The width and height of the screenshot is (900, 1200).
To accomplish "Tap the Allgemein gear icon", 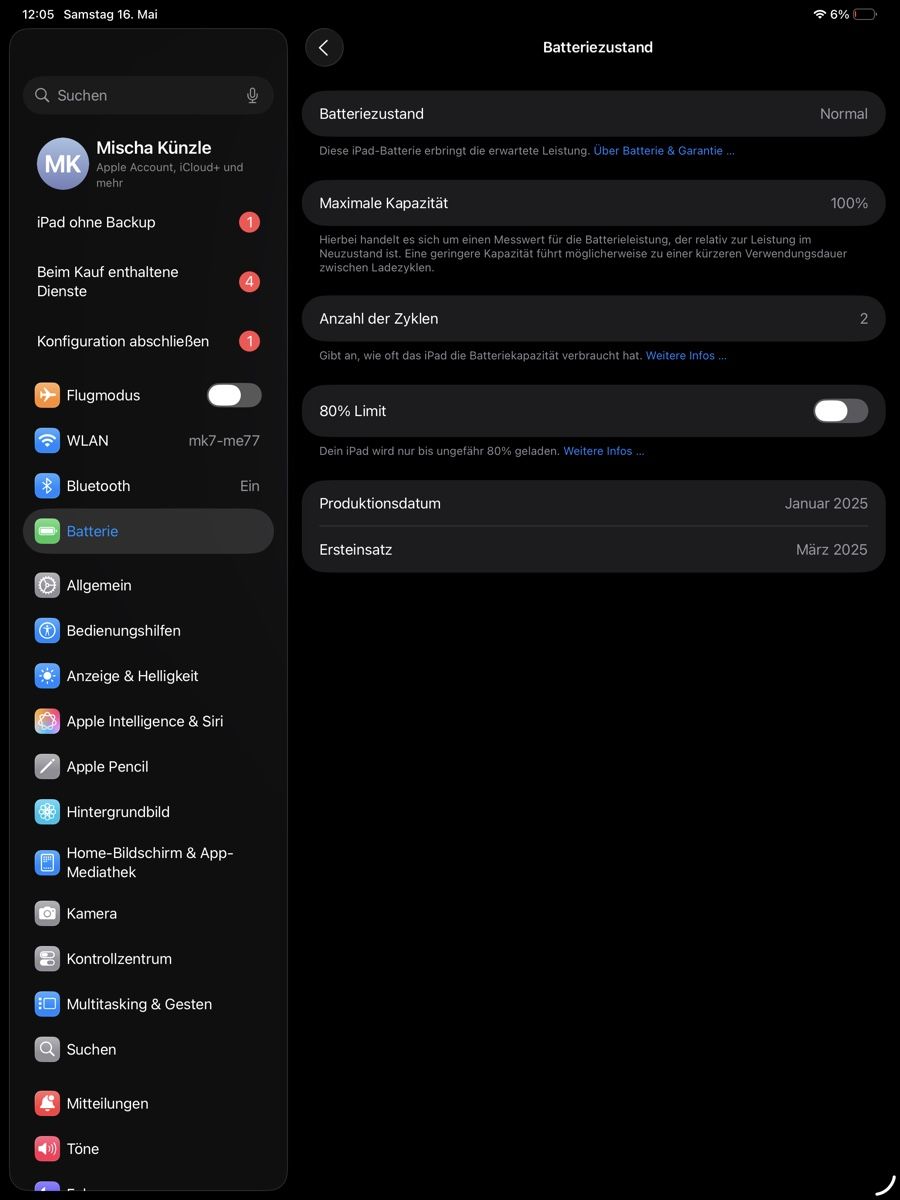I will (x=47, y=585).
